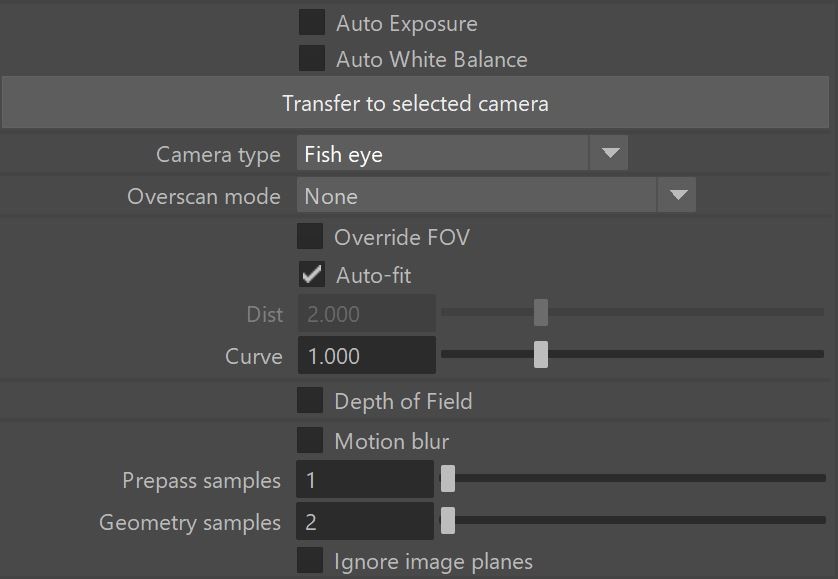
Task: Click the Prepass samples slider handle
Action: (448, 478)
